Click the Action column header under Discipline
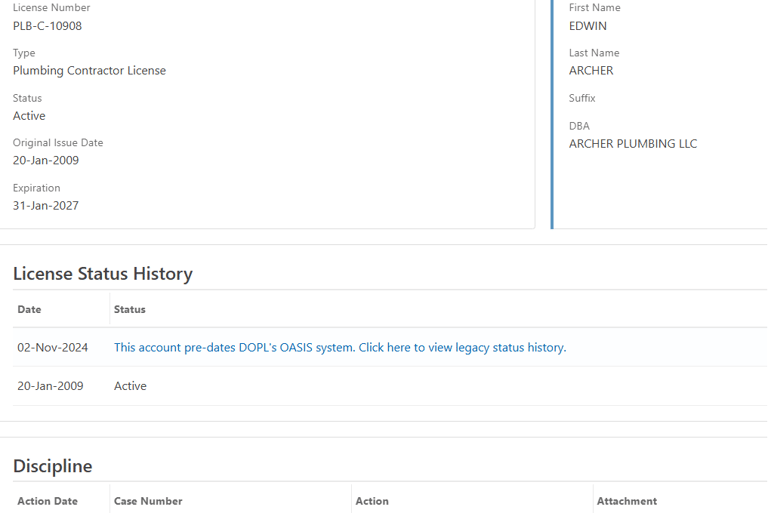 click(x=372, y=501)
